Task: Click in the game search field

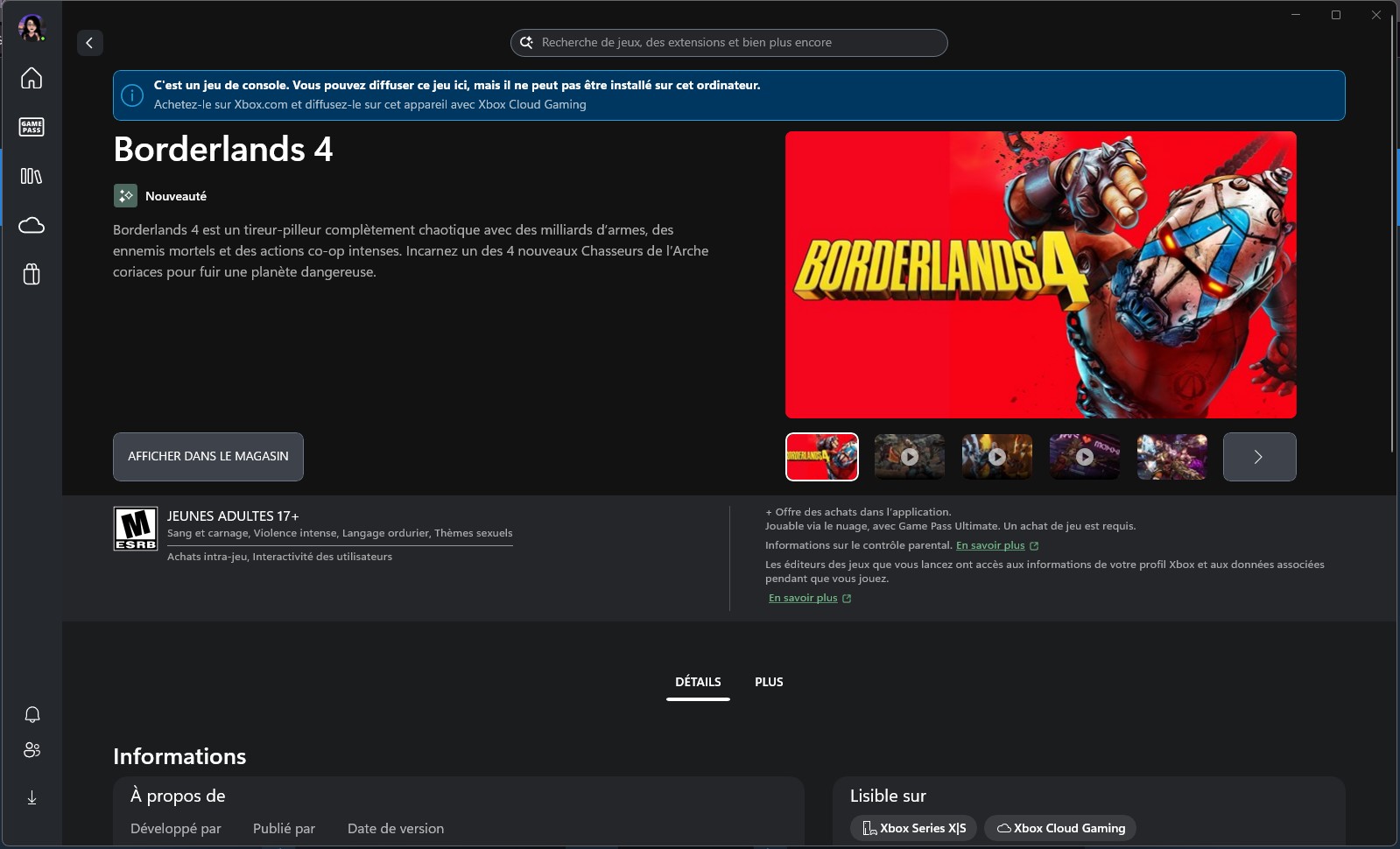Action: [729, 43]
